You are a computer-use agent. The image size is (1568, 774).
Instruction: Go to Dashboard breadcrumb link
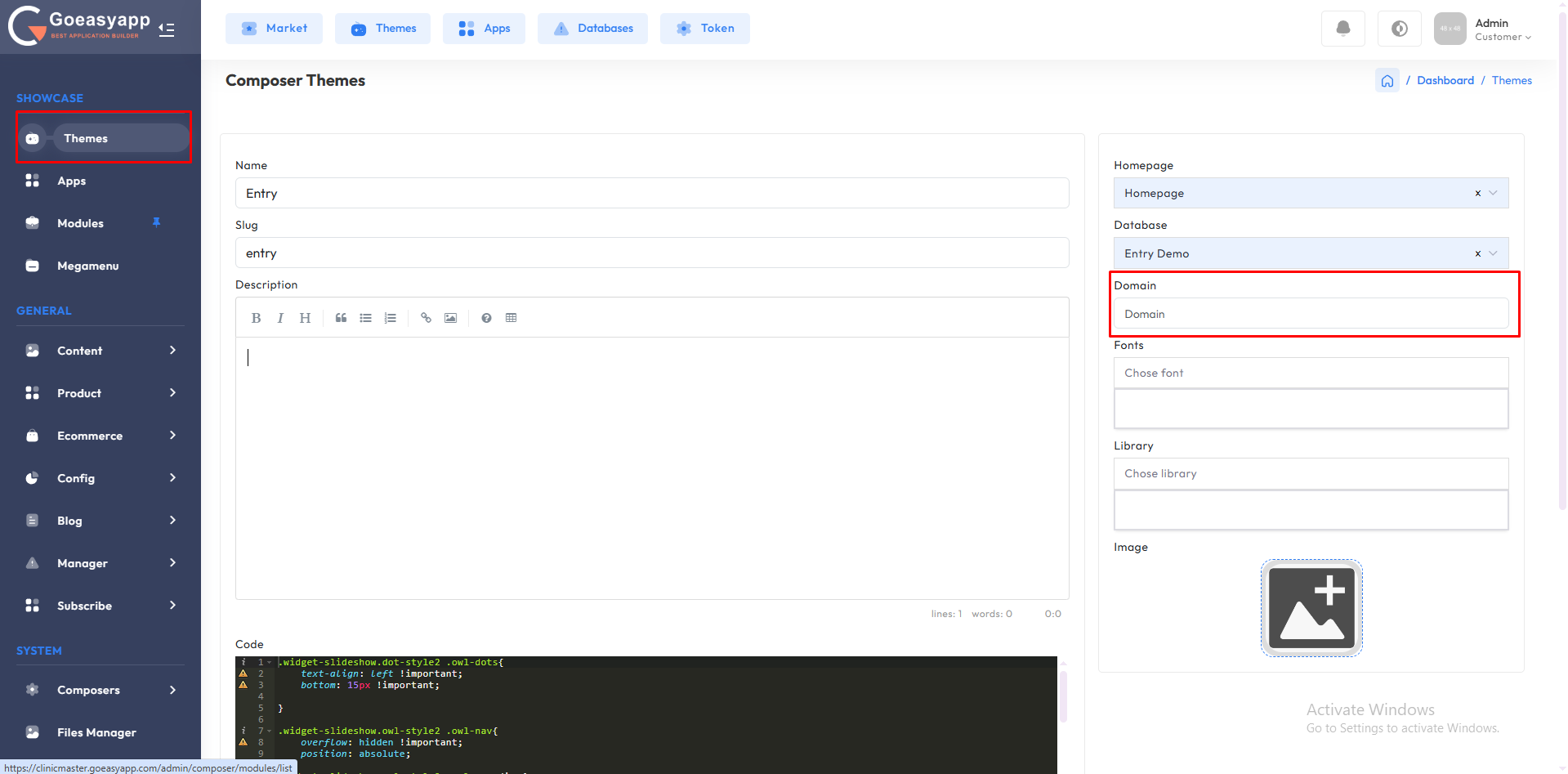click(x=1445, y=80)
